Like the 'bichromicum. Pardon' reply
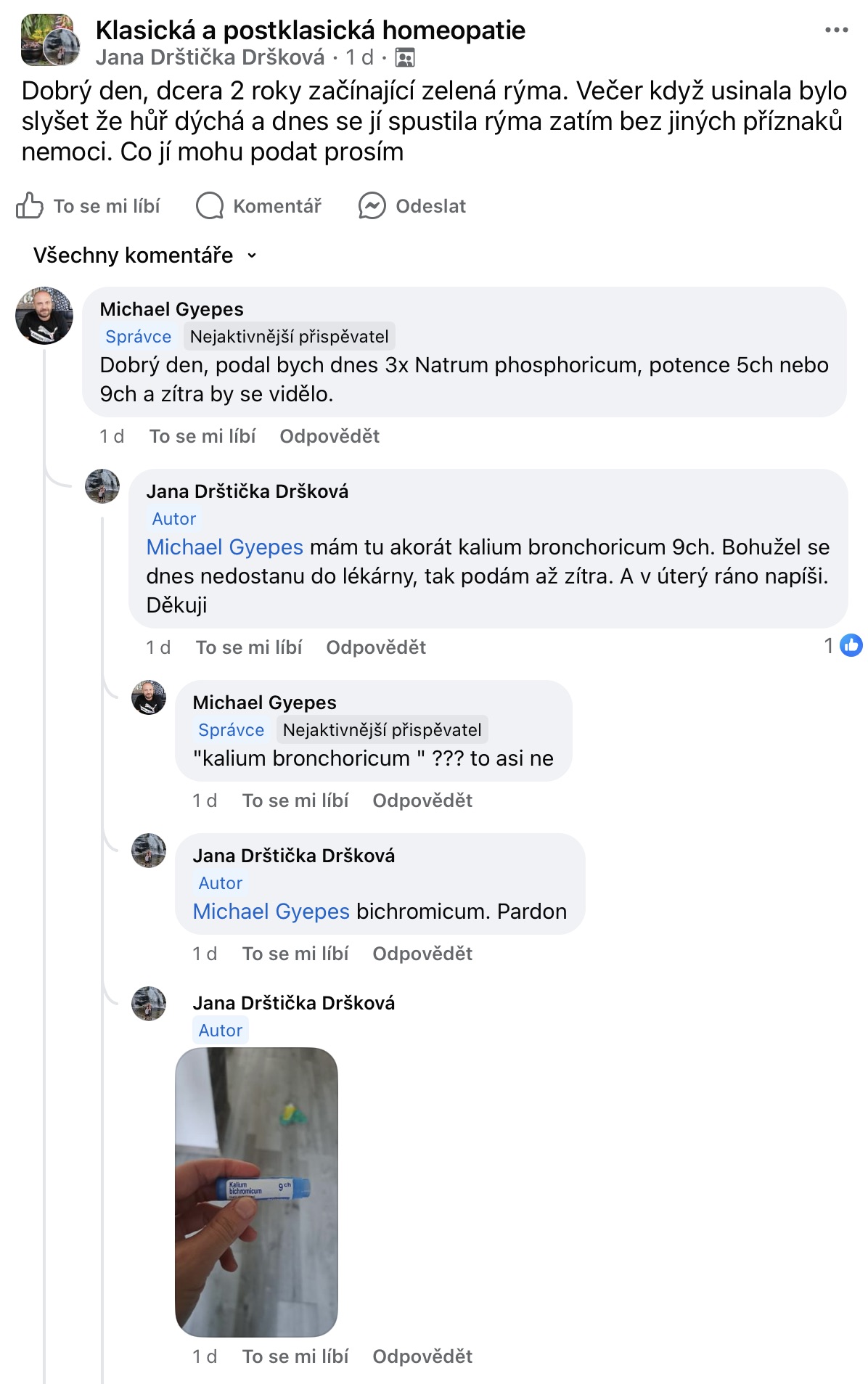This screenshot has height=1384, width=868. pyautogui.click(x=295, y=954)
